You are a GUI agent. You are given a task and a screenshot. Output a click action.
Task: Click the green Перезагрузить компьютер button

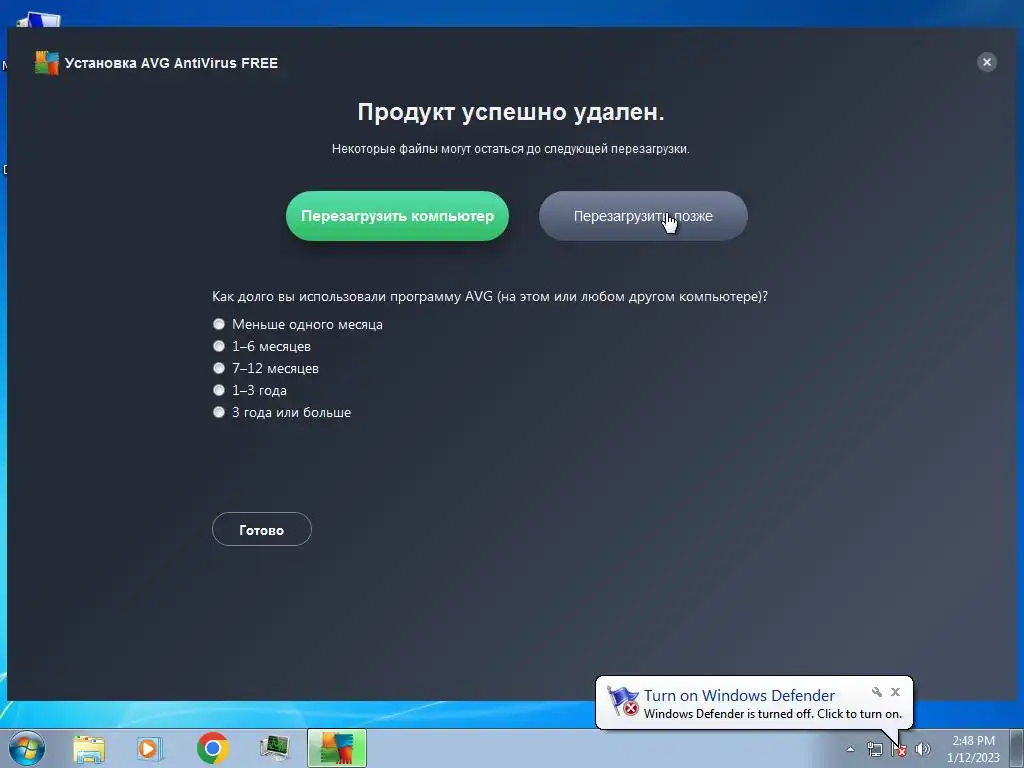397,216
